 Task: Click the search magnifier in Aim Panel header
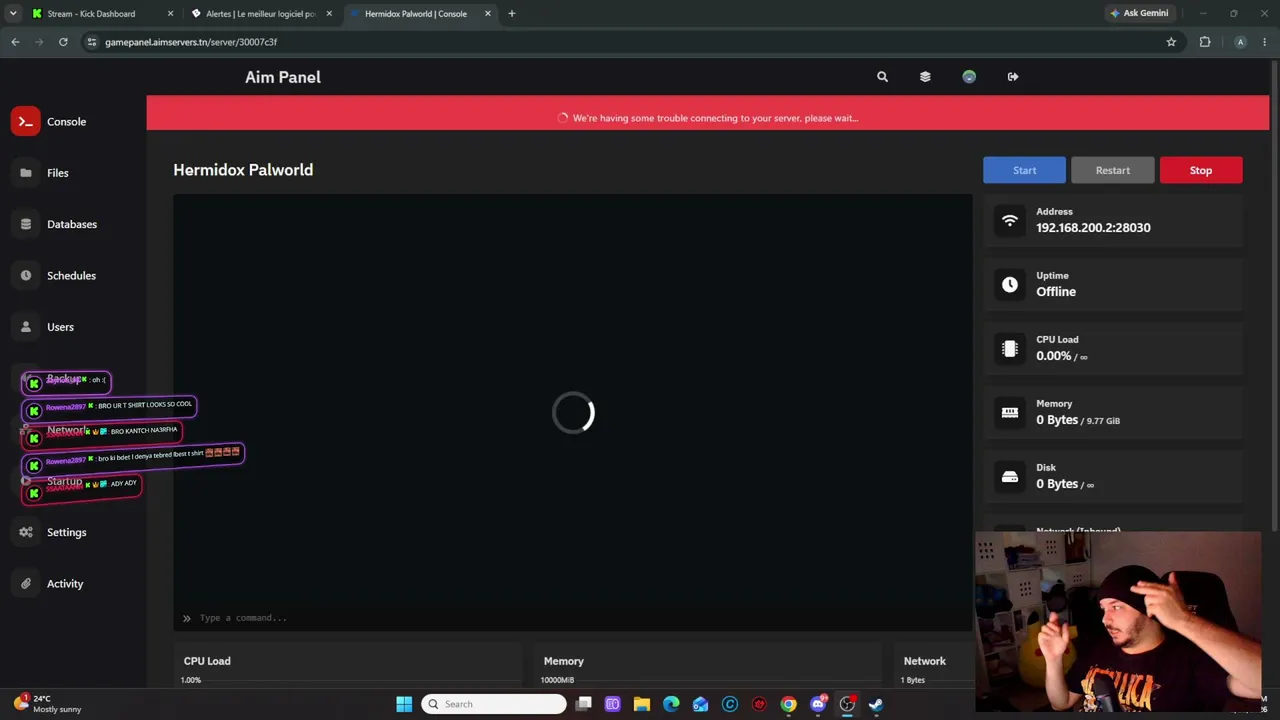(x=882, y=77)
